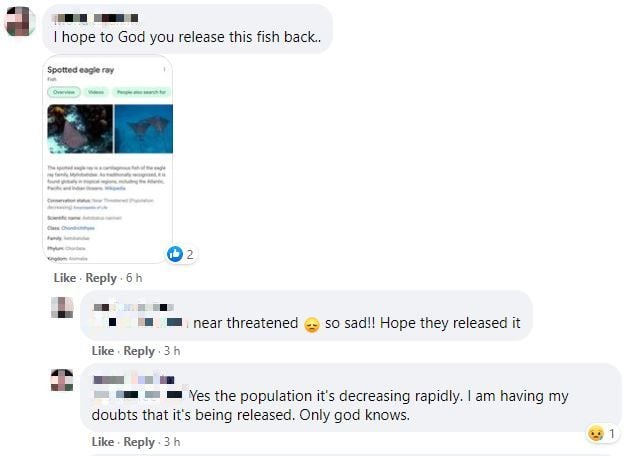Open the top commenter's profile avatar
Viewport: 625px width, 456px height.
pos(20,22)
